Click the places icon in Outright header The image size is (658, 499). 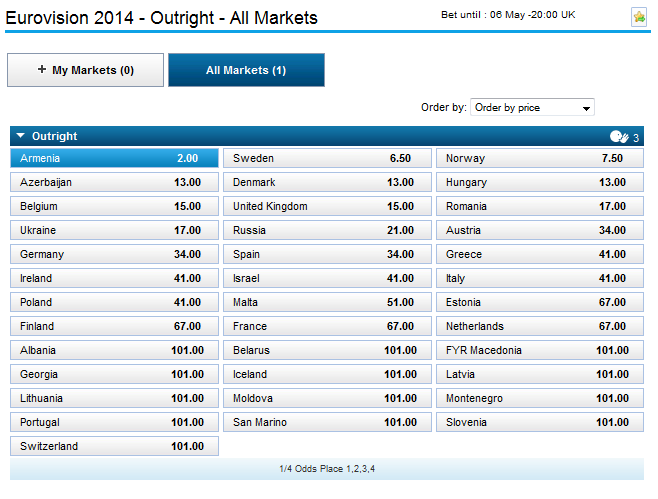[x=619, y=137]
